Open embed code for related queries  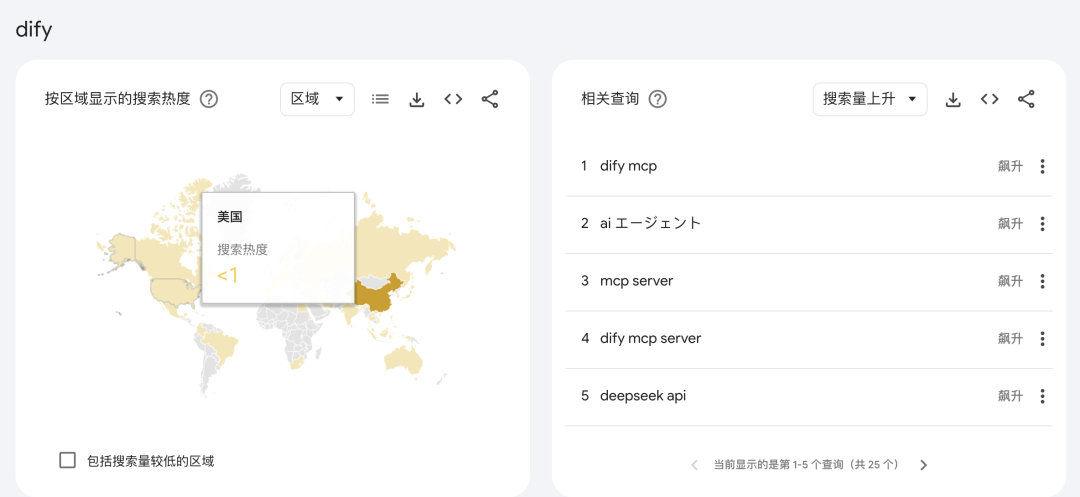pos(989,99)
